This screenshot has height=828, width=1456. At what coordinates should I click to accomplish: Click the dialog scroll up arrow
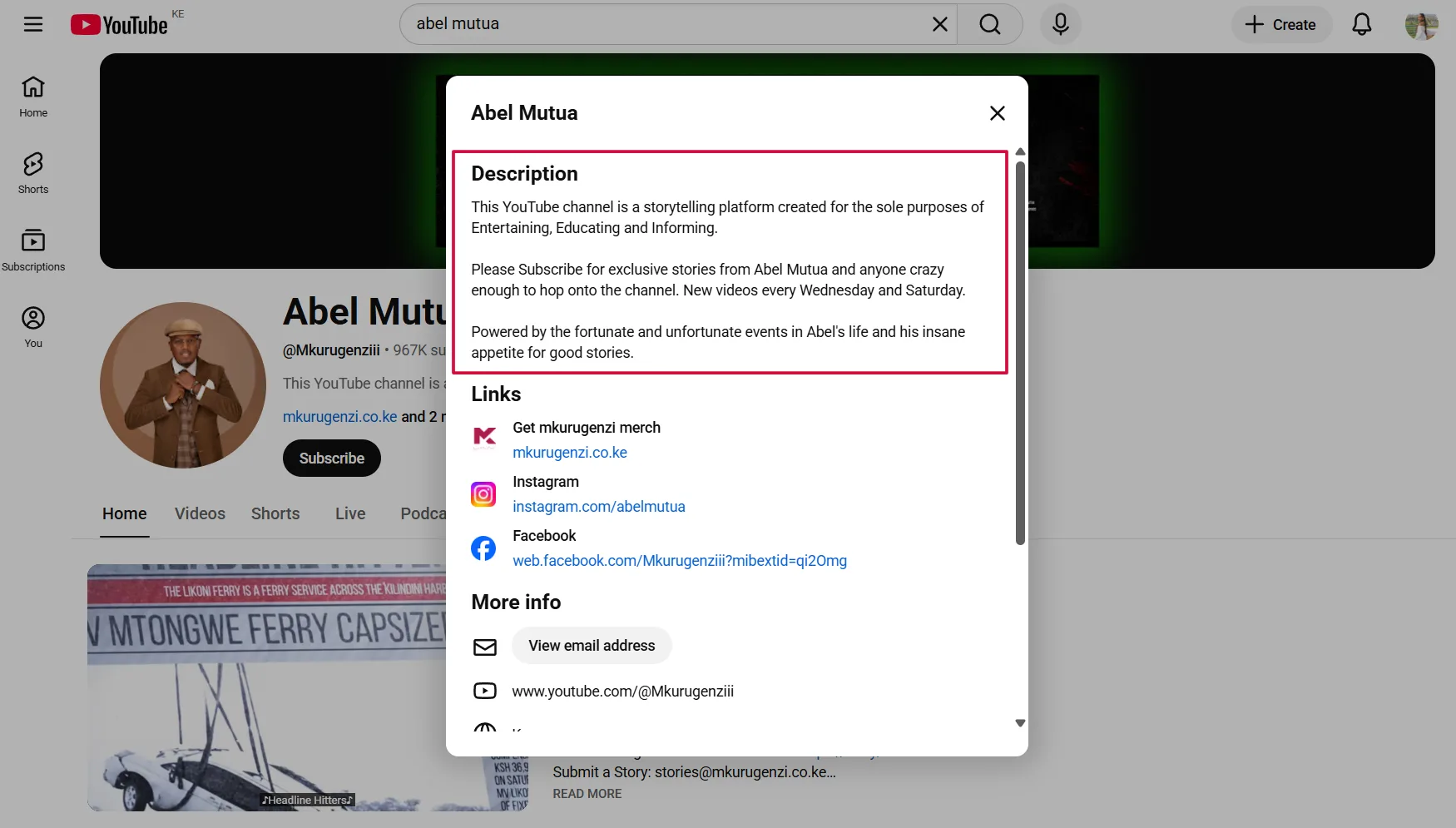pos(1020,152)
